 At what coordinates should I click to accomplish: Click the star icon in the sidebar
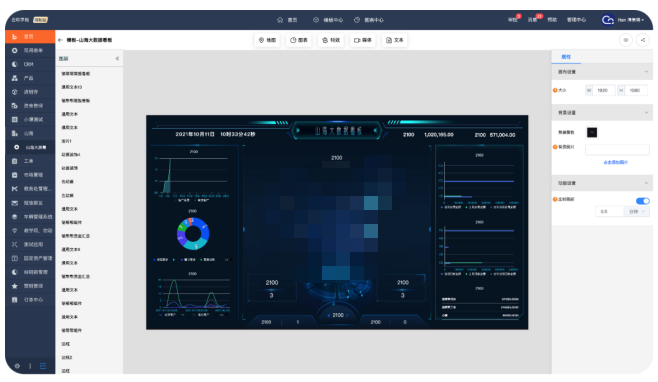coord(15,286)
